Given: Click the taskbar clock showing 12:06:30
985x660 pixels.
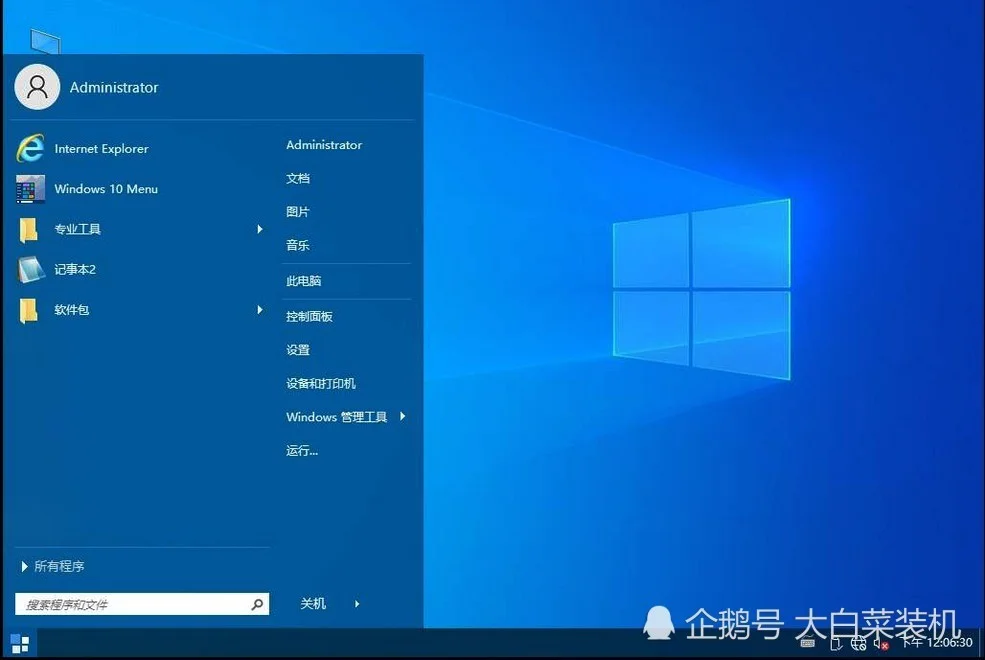Looking at the screenshot, I should pyautogui.click(x=937, y=642).
